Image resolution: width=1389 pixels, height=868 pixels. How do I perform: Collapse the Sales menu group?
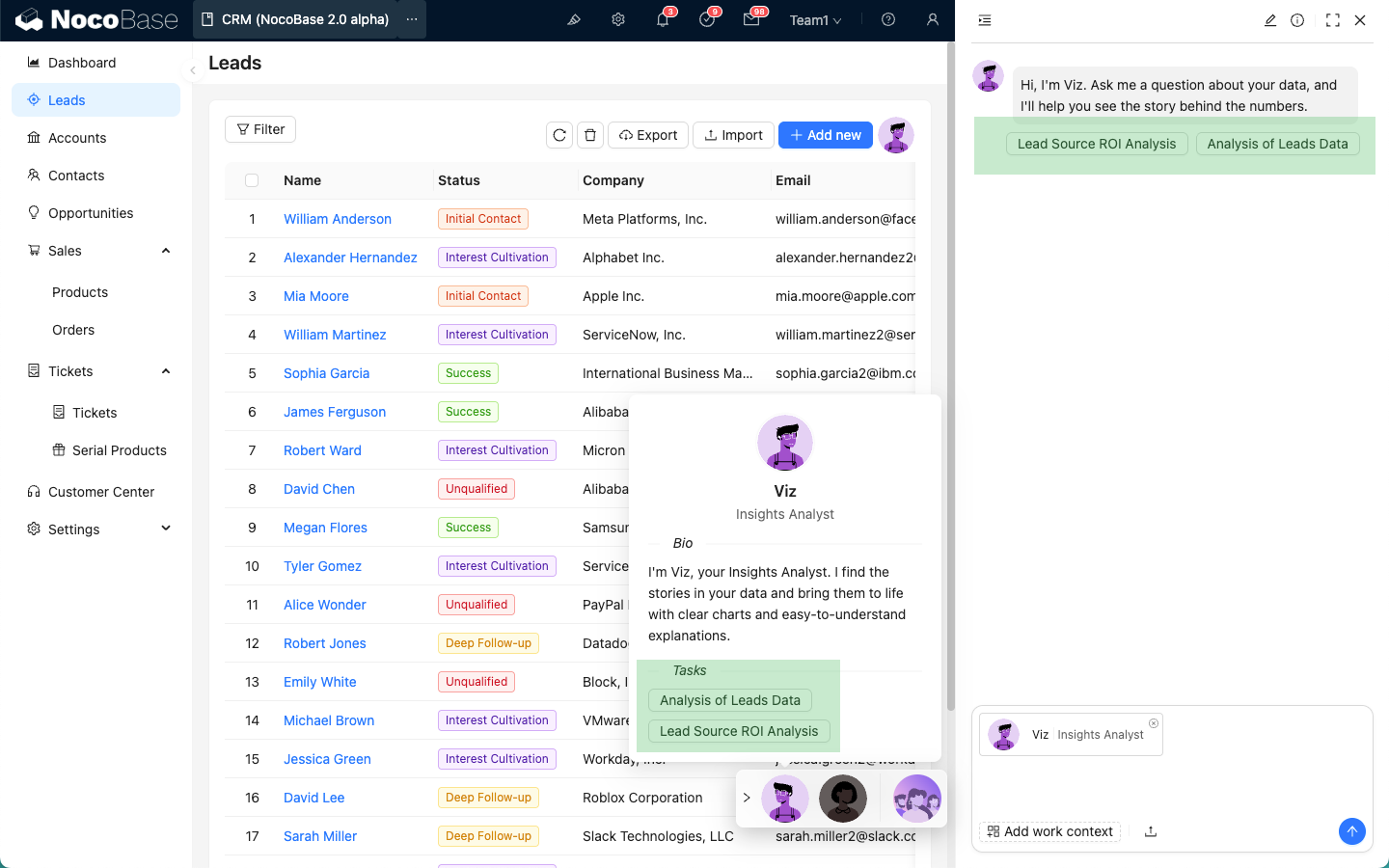tap(166, 251)
